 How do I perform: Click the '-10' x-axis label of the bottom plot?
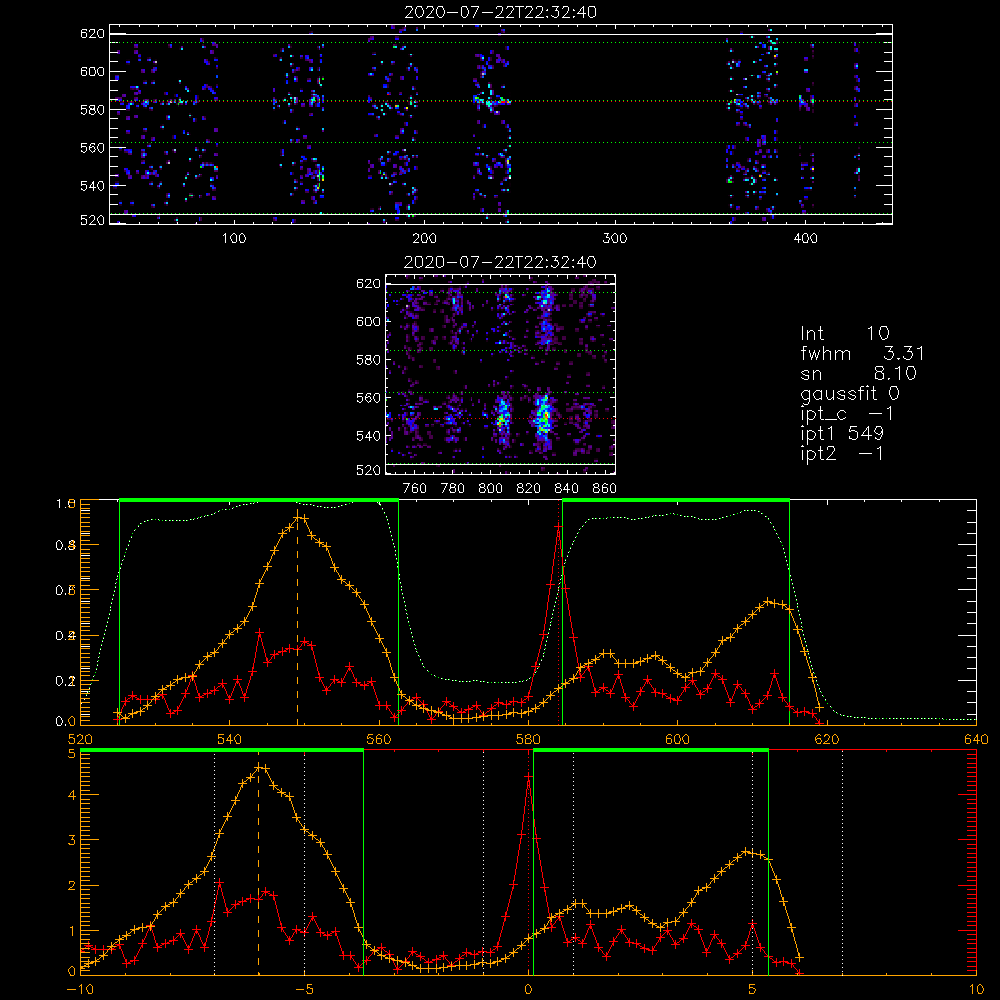[80, 989]
